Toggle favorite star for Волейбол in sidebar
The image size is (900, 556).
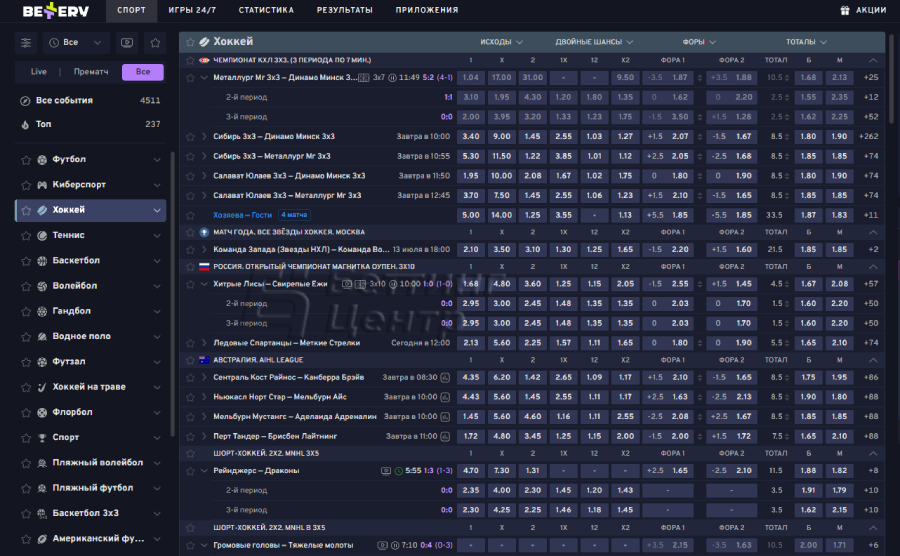(x=26, y=286)
